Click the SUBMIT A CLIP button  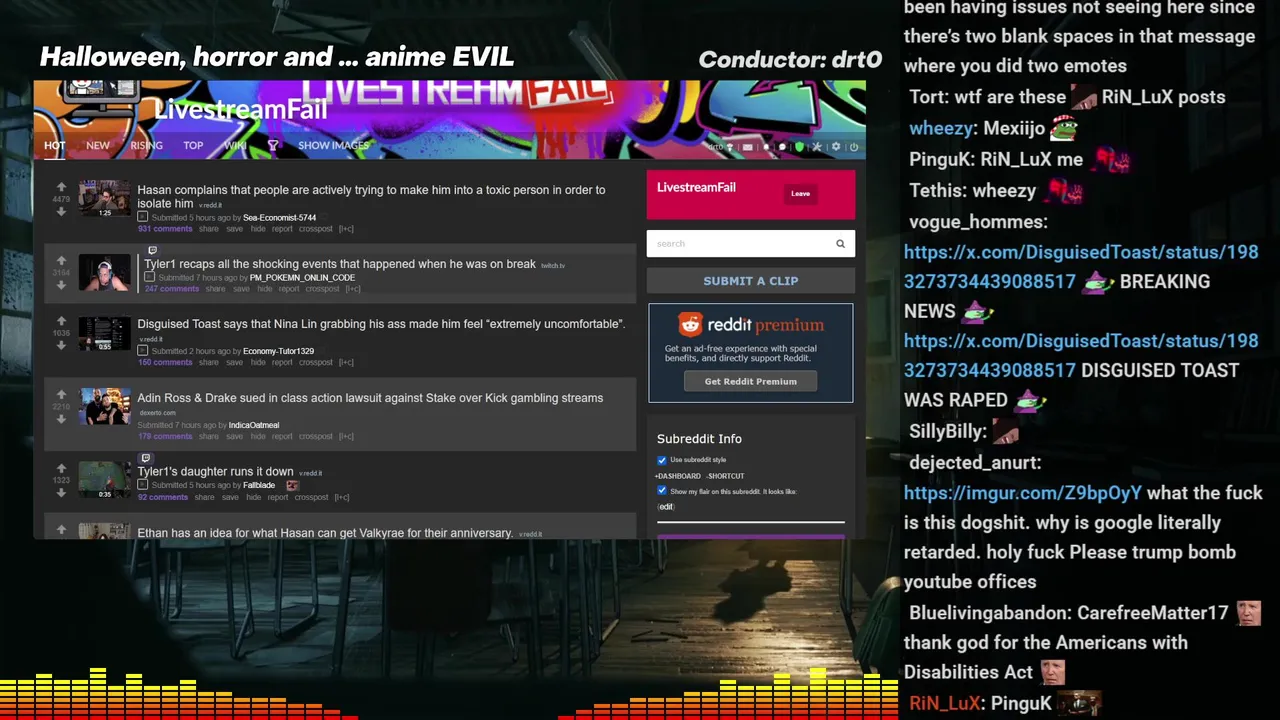click(750, 281)
